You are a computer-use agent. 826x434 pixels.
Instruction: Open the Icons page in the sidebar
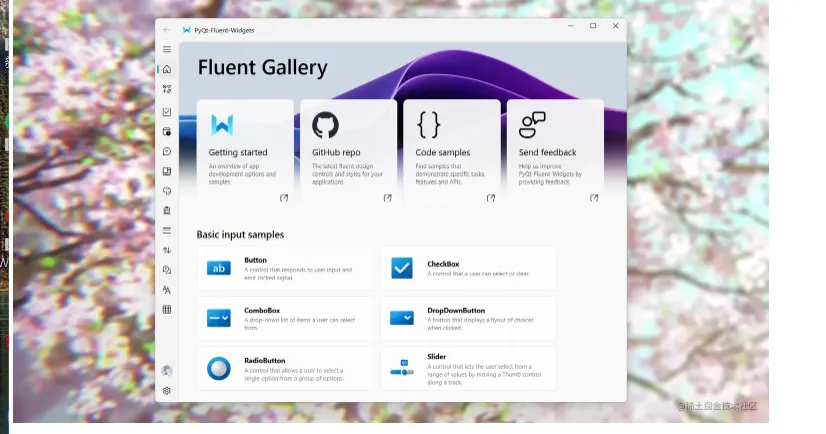pyautogui.click(x=167, y=89)
